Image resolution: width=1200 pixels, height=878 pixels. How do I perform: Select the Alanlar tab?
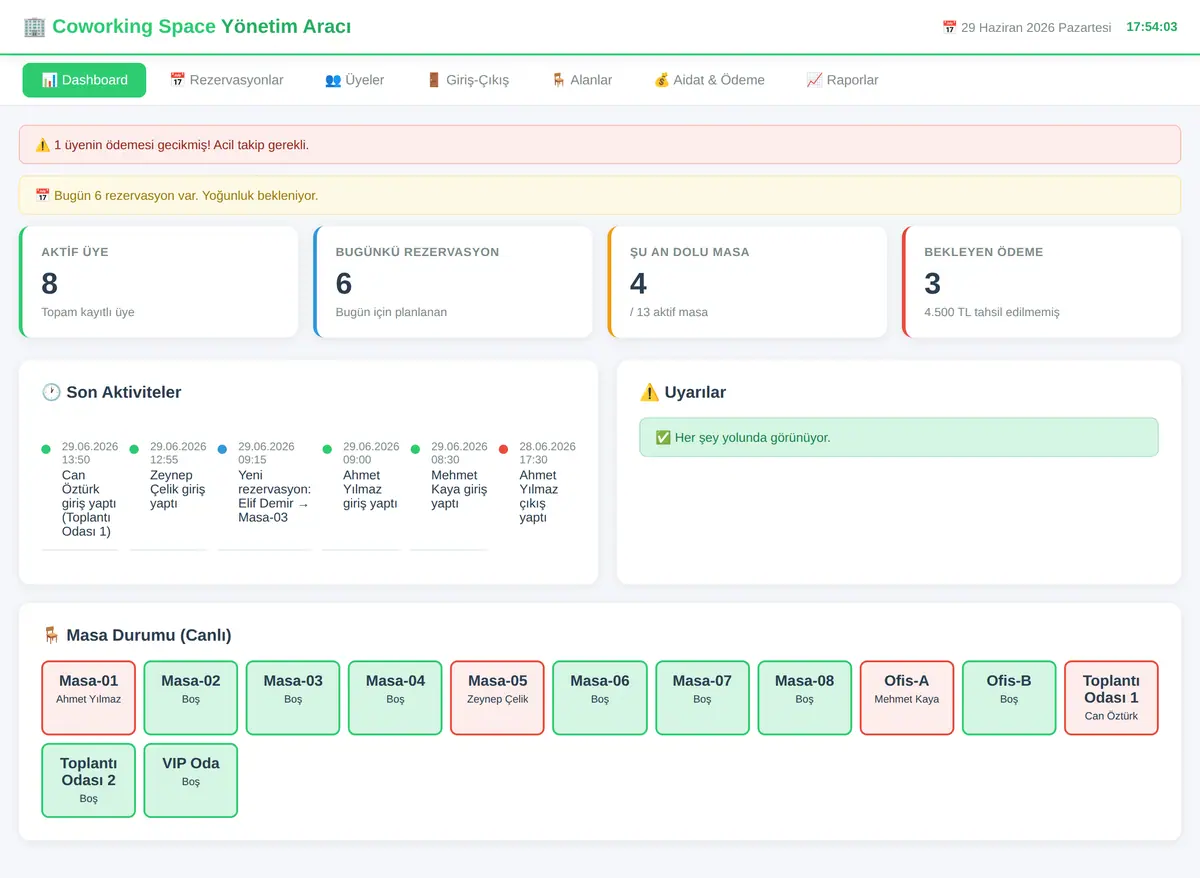coord(581,80)
